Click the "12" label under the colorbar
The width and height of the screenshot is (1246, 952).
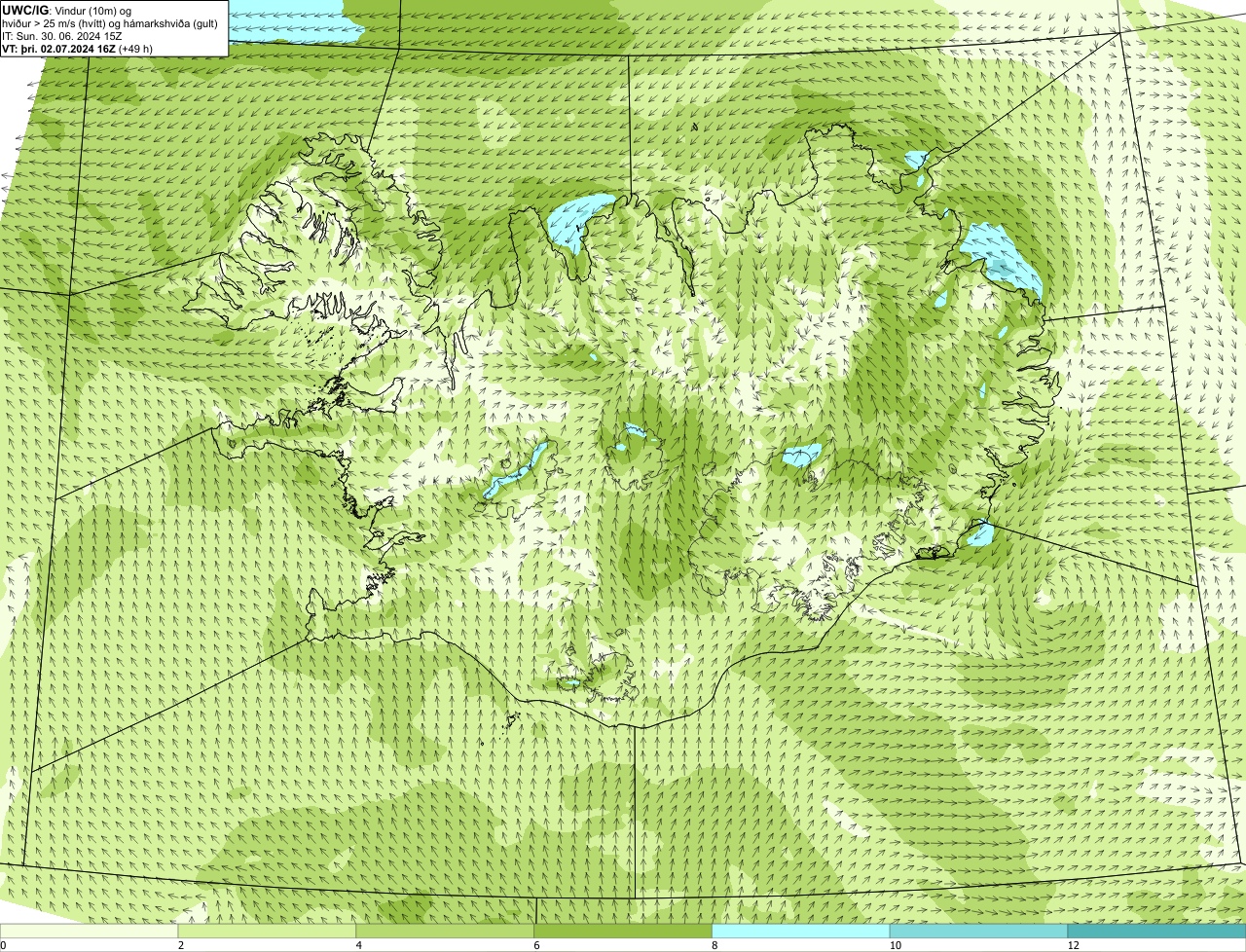click(x=1073, y=945)
